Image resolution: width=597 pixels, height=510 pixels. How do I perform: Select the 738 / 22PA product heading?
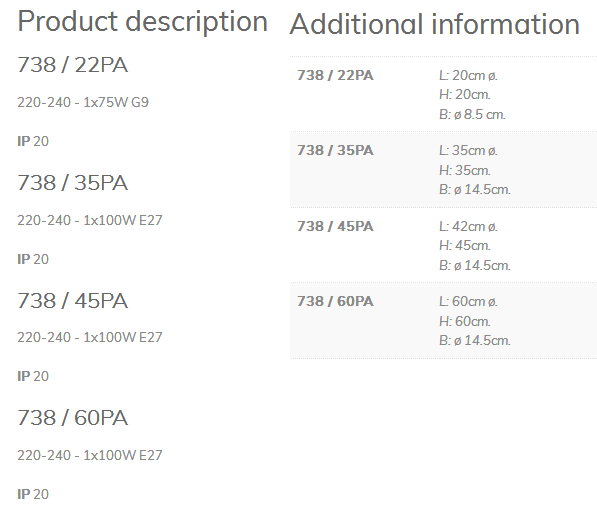coord(72,64)
